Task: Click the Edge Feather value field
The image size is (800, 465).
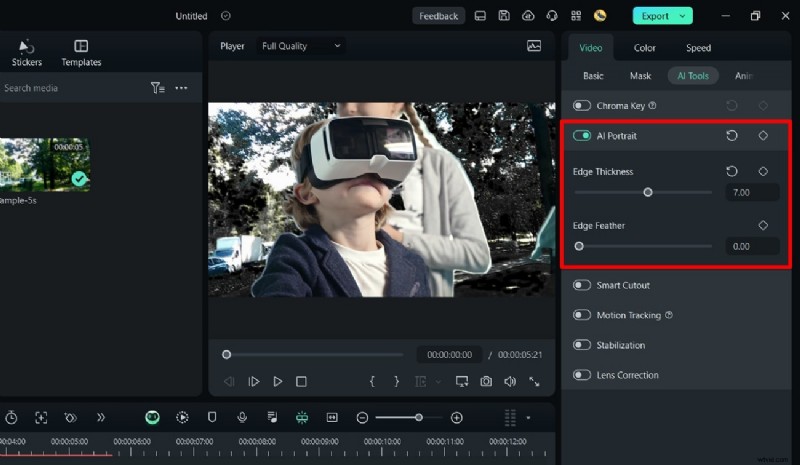Action: (753, 247)
